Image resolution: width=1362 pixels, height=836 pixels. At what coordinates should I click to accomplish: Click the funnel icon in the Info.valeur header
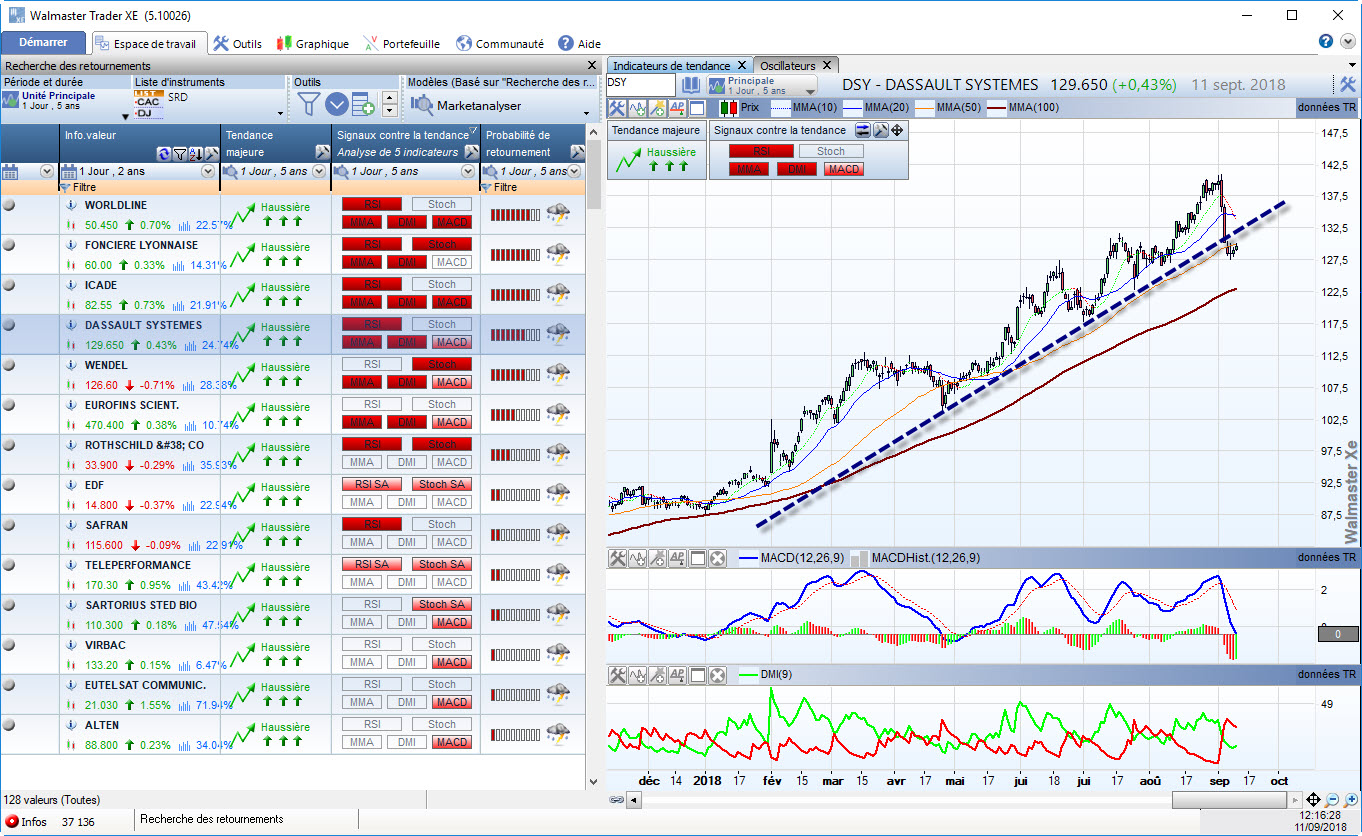tap(179, 153)
